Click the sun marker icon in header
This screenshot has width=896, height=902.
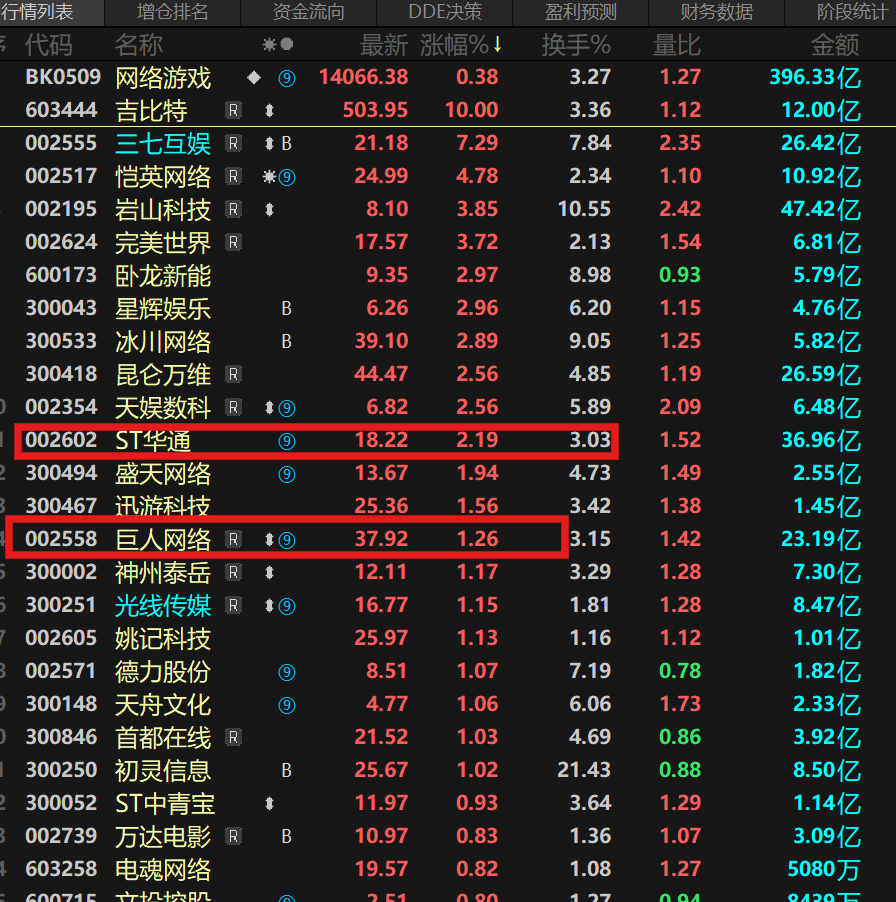269,44
